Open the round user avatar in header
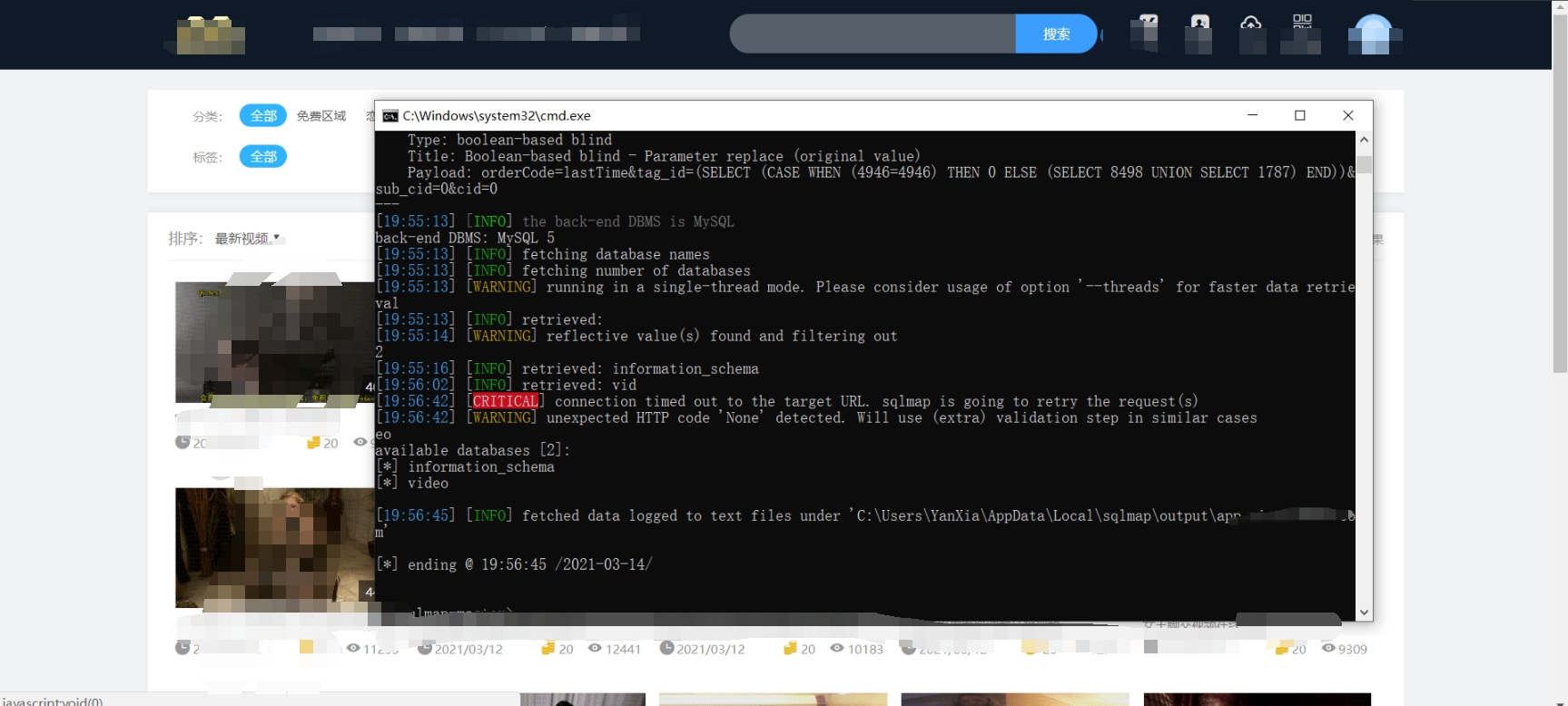 point(1374,34)
